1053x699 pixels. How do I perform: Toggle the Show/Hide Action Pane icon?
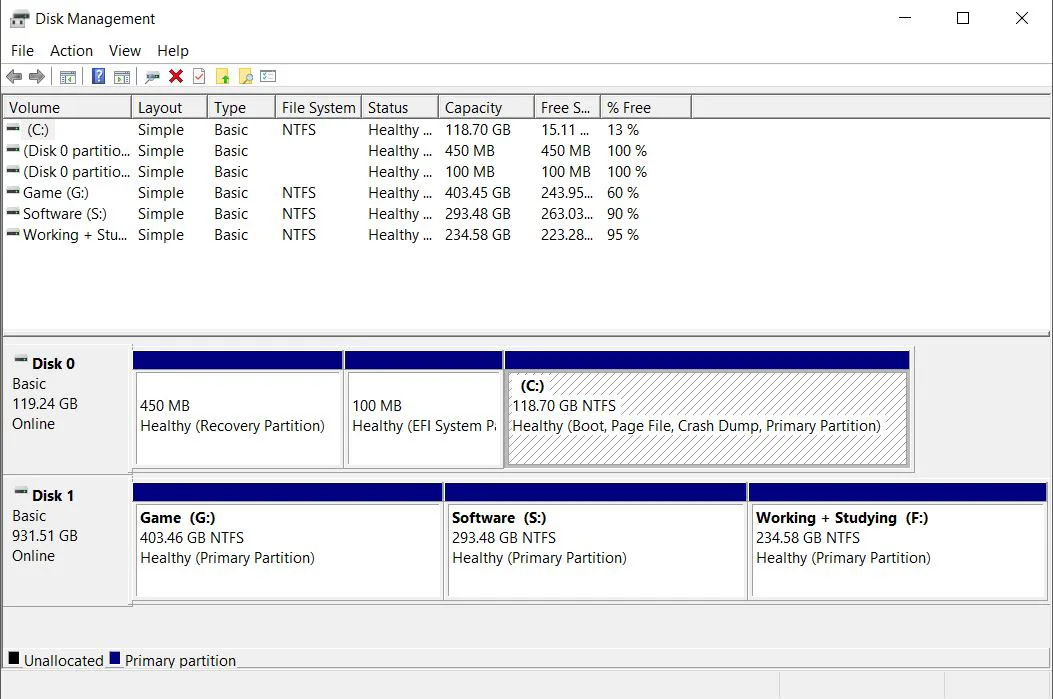pos(122,77)
